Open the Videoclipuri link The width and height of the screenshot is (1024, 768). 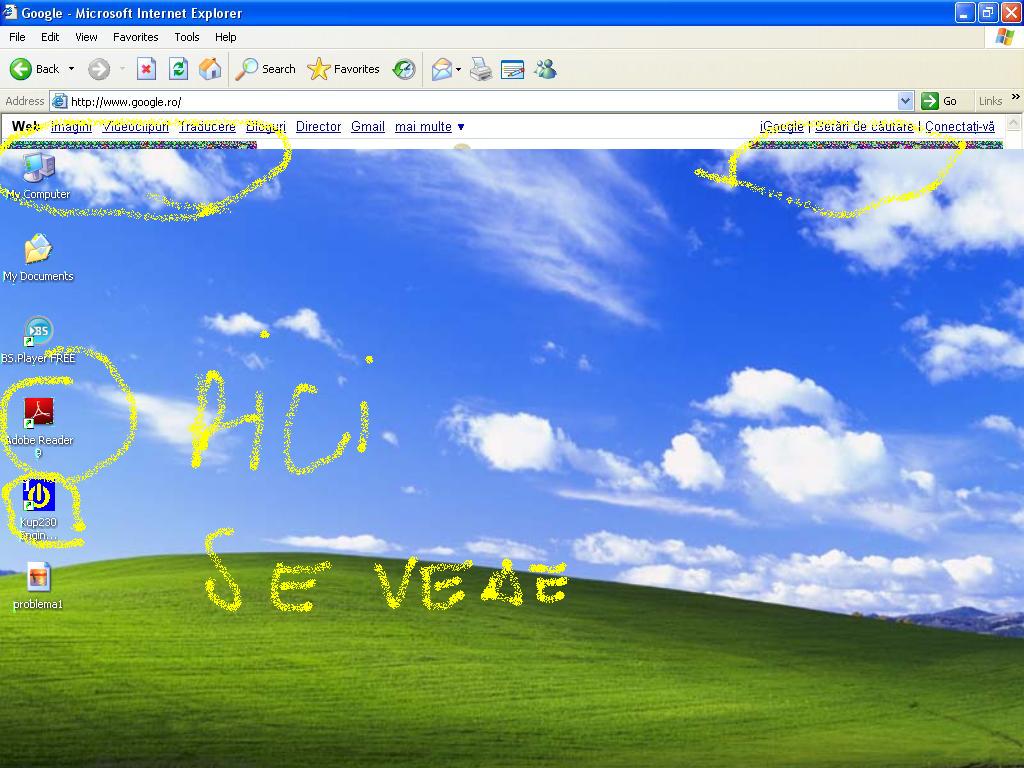tap(135, 127)
